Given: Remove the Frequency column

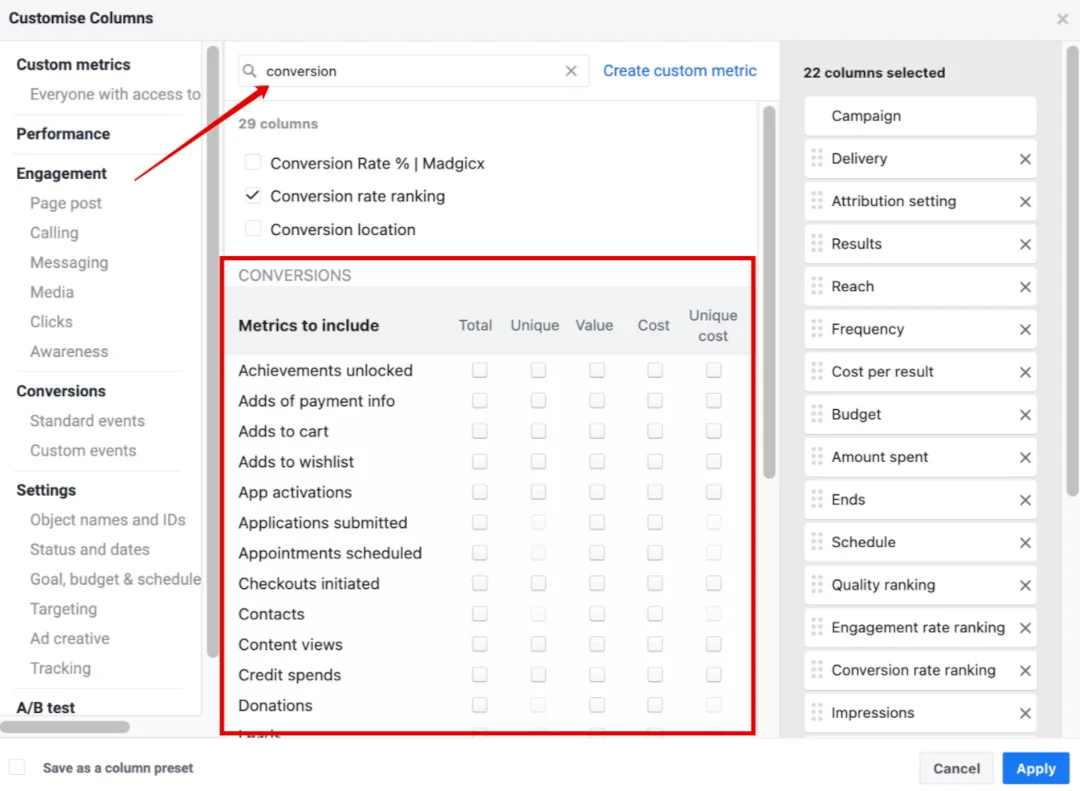Looking at the screenshot, I should 1025,330.
